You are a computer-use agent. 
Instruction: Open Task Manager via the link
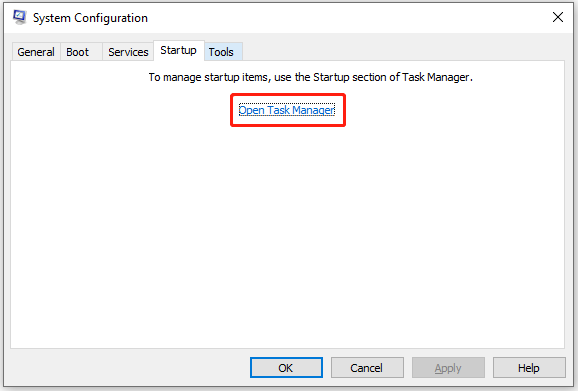[x=287, y=110]
